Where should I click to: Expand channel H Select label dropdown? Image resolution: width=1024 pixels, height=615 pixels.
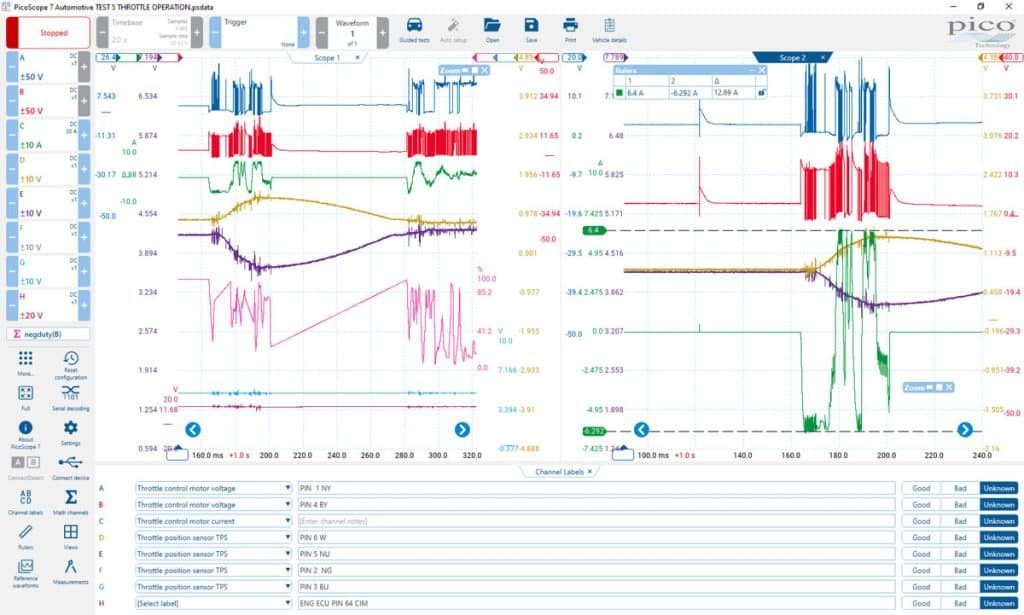(x=287, y=603)
